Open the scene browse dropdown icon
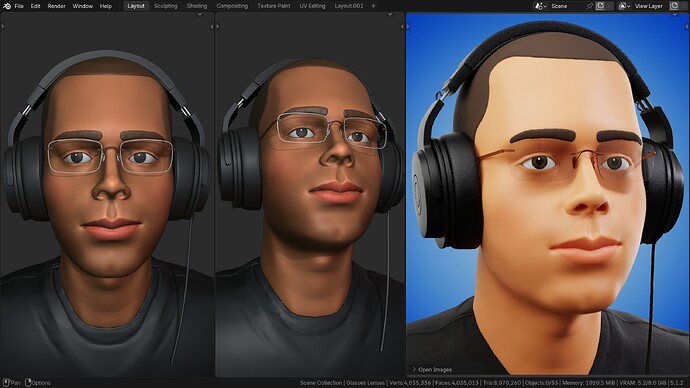Viewport: 690px width, 388px height. (540, 6)
